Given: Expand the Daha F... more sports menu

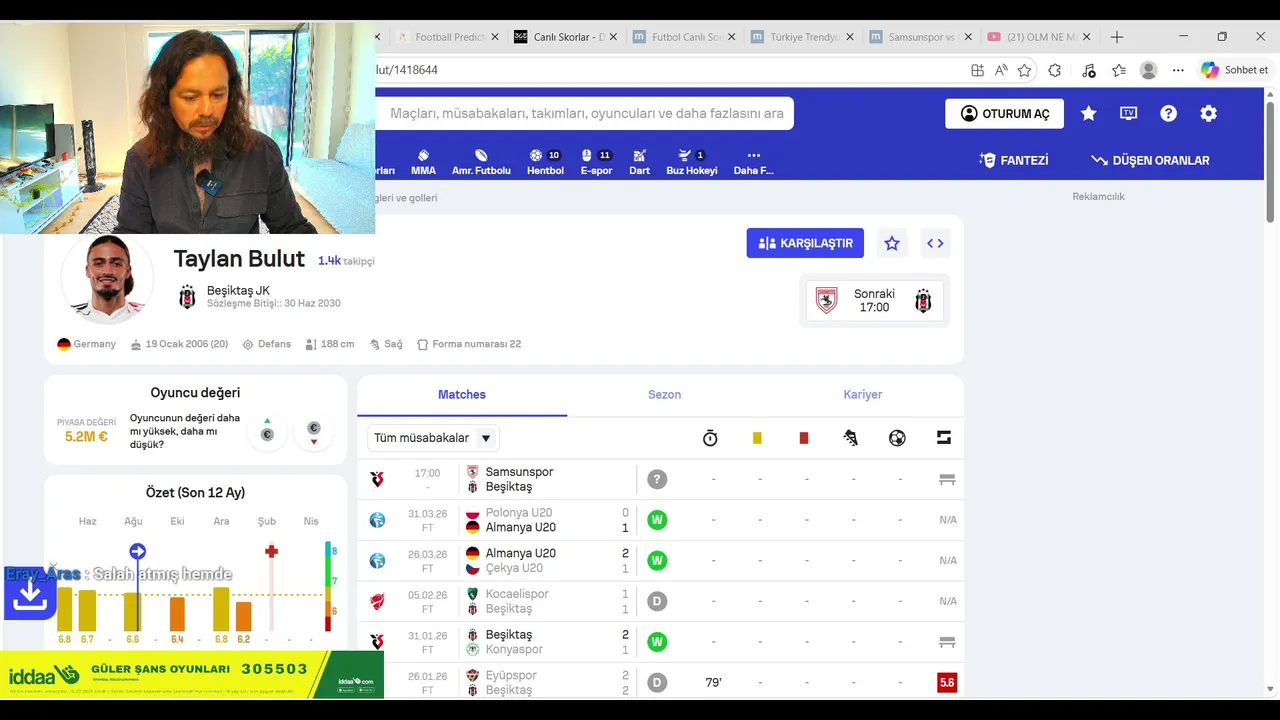Looking at the screenshot, I should click(753, 162).
